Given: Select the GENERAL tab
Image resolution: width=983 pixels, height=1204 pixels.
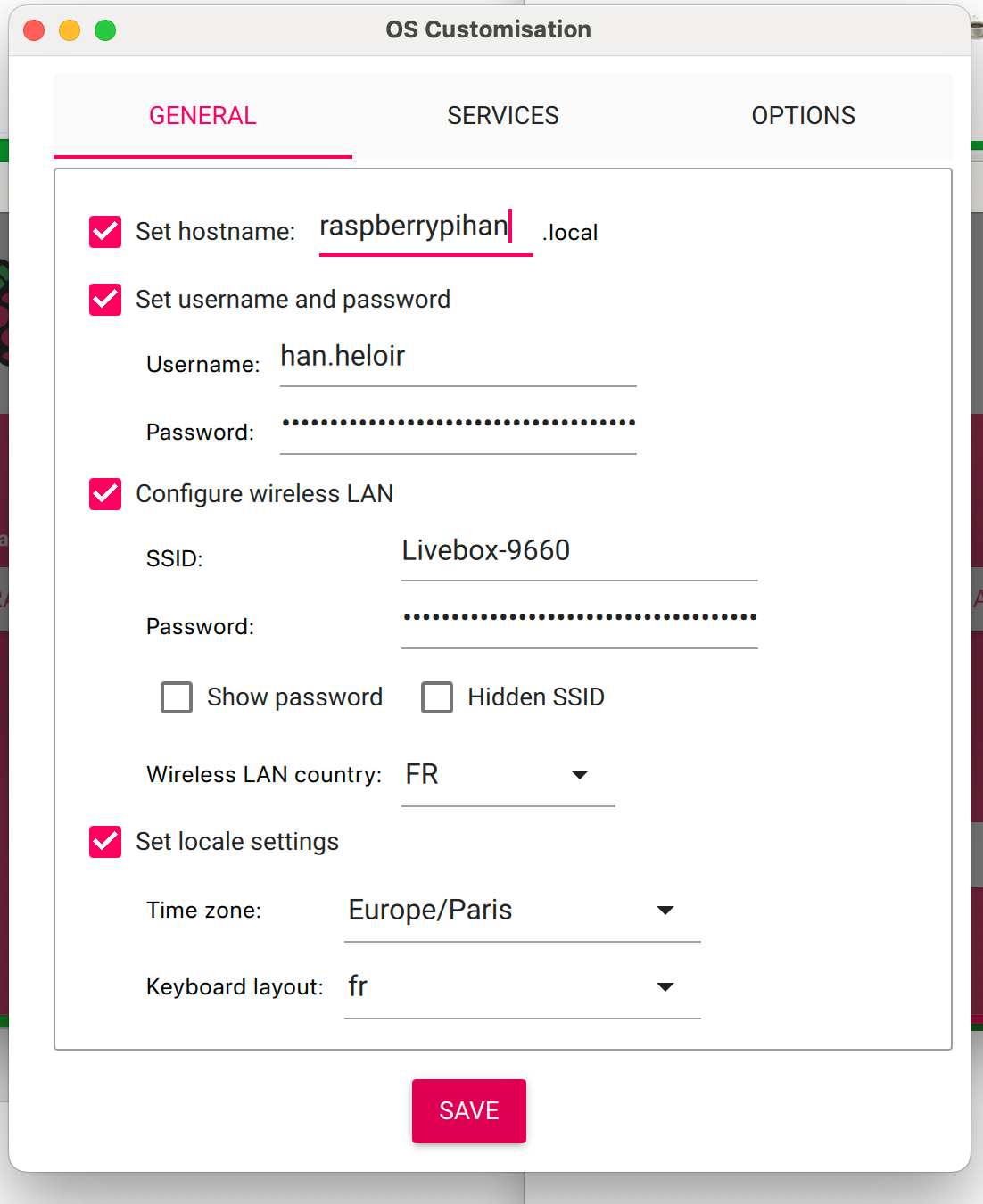Looking at the screenshot, I should coord(202,116).
